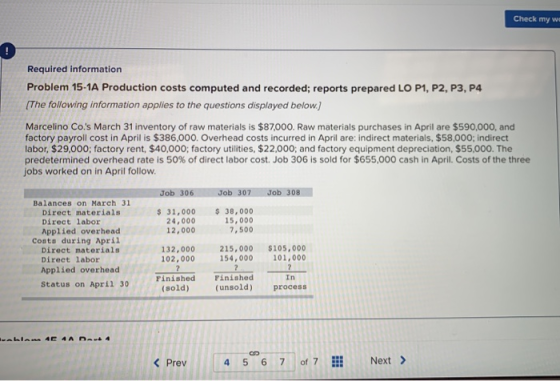This screenshot has height=381, width=560.
Task: Select the $ 38,000 direct materials cell
Action: (x=234, y=211)
